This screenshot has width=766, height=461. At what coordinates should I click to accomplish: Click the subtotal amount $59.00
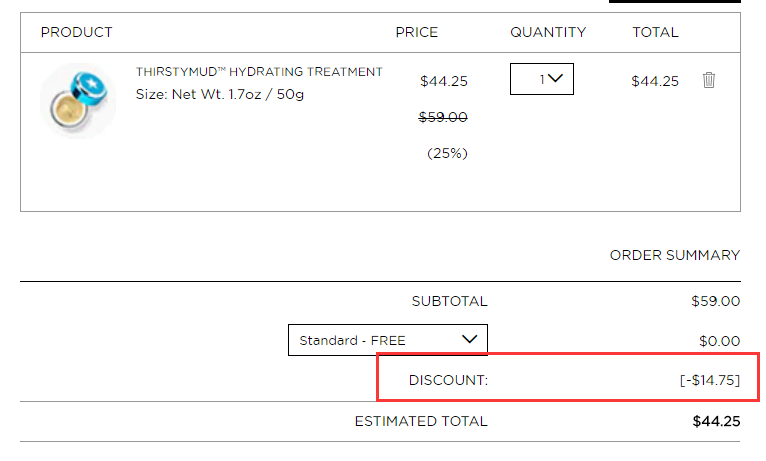pos(716,301)
